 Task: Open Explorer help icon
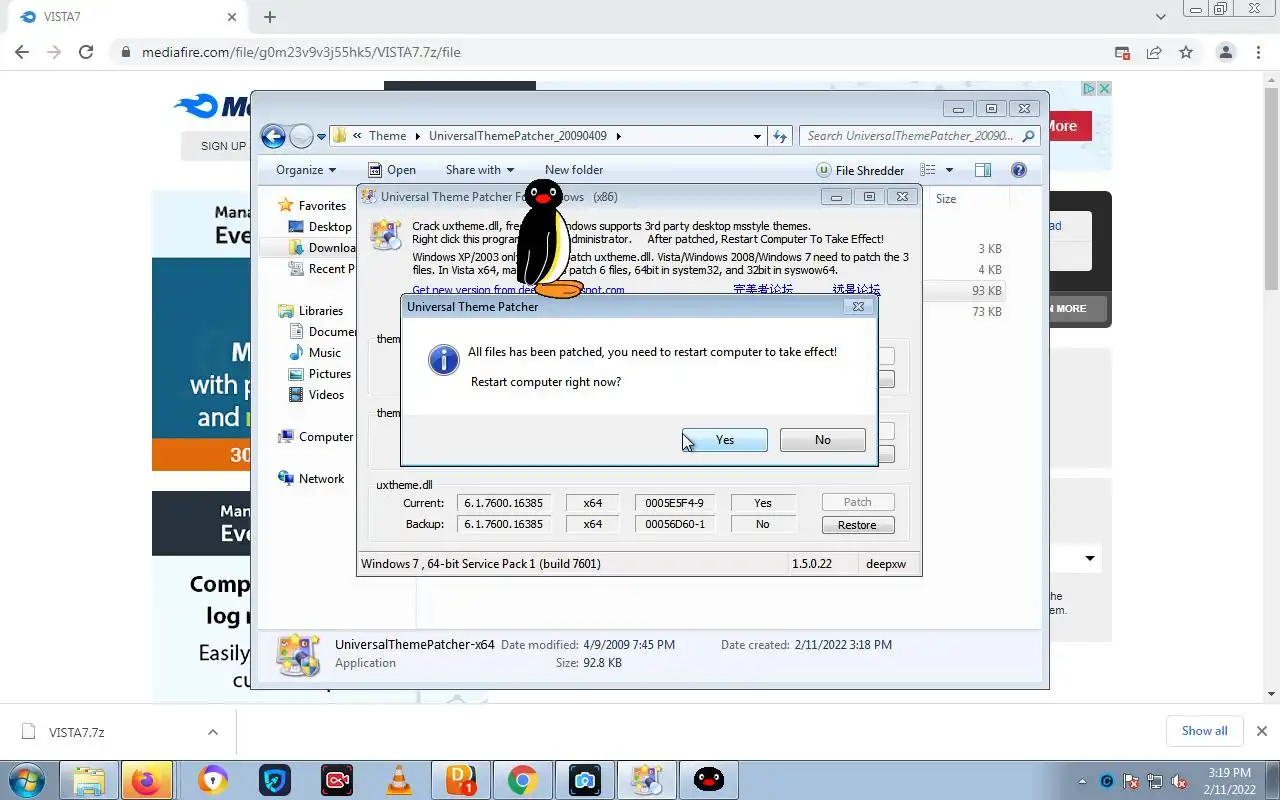click(x=1019, y=170)
